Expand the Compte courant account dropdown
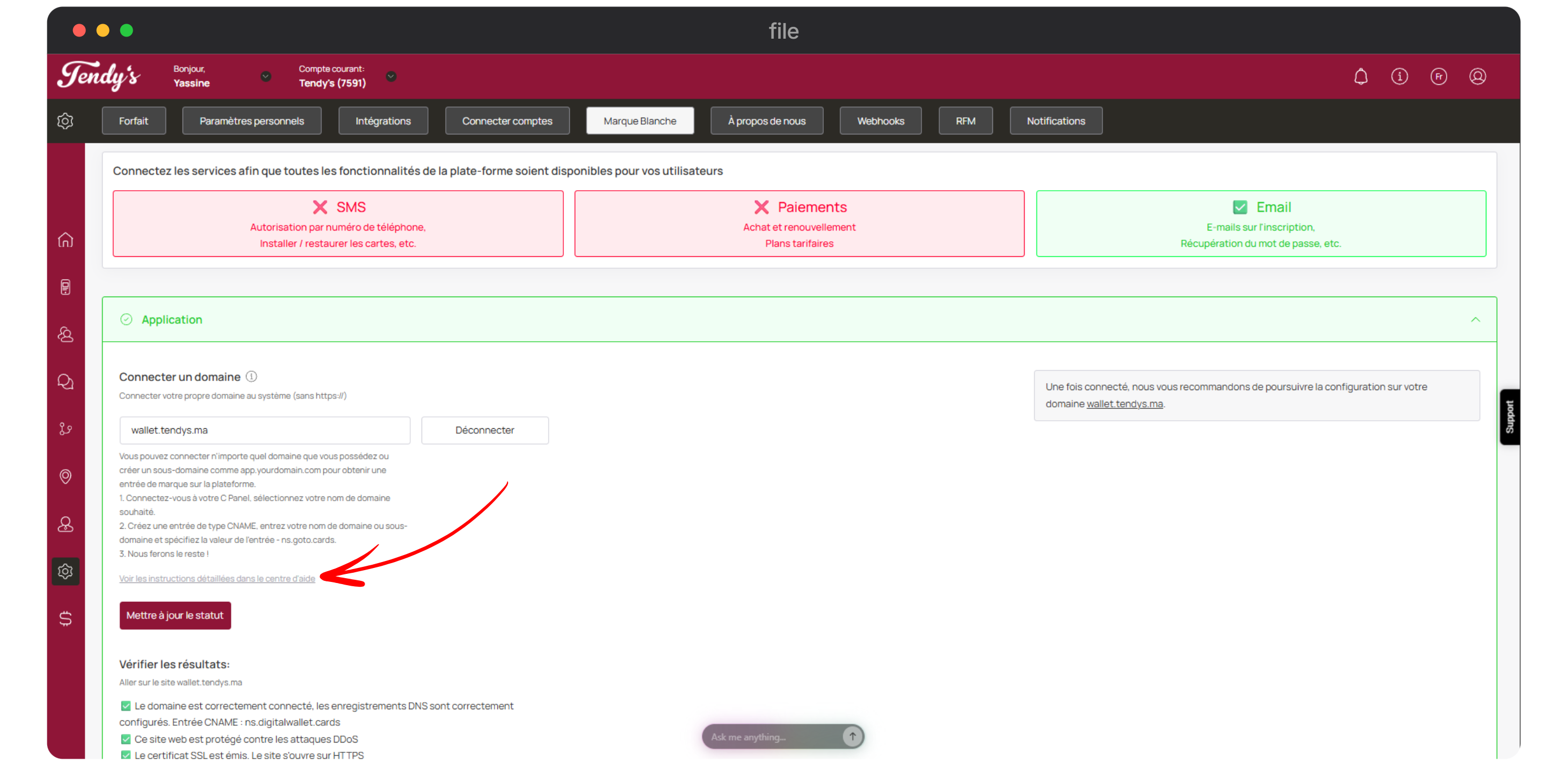 pos(391,76)
